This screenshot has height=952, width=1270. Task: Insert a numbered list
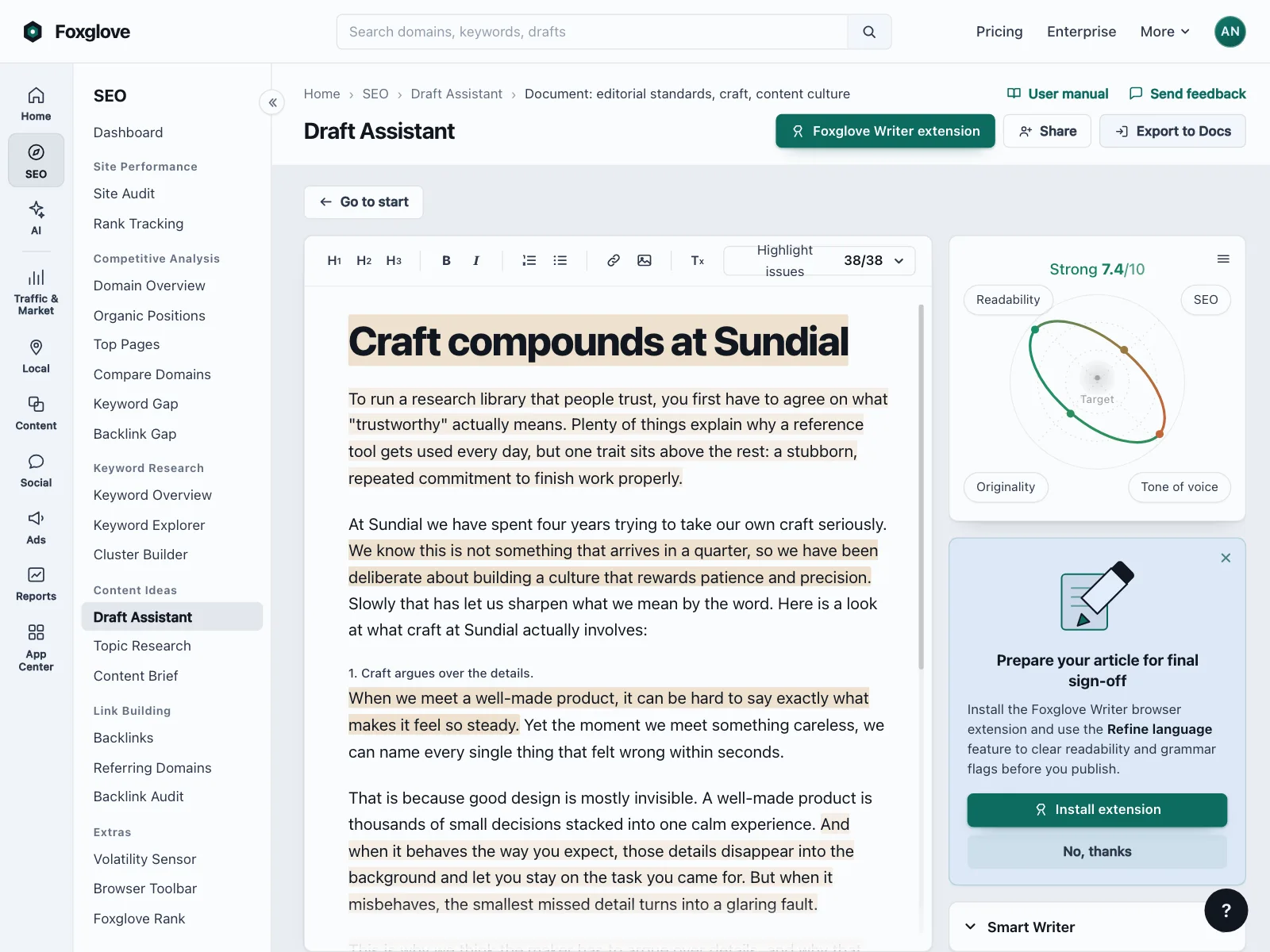529,260
